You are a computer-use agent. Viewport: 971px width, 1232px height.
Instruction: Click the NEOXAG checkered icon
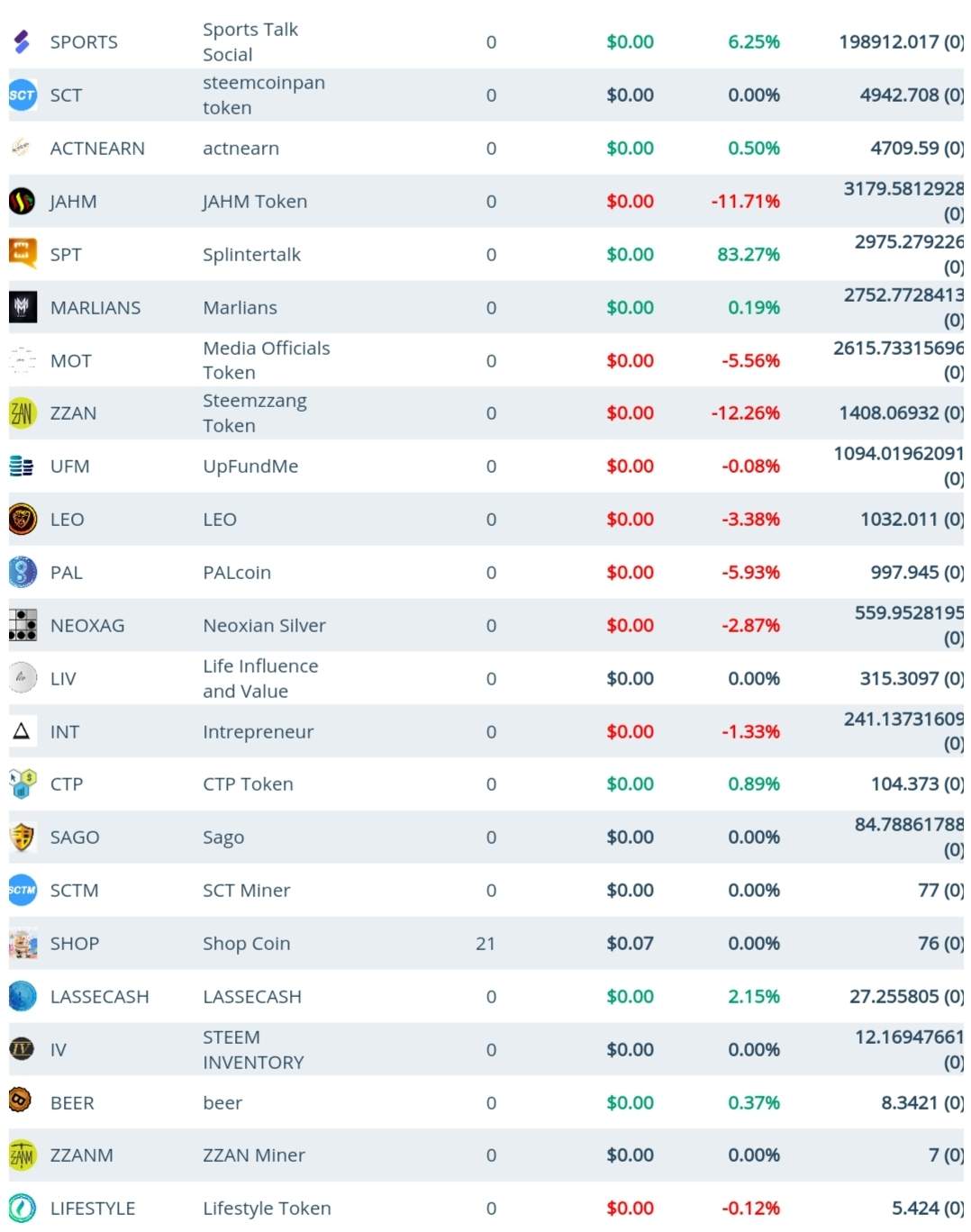(x=23, y=625)
